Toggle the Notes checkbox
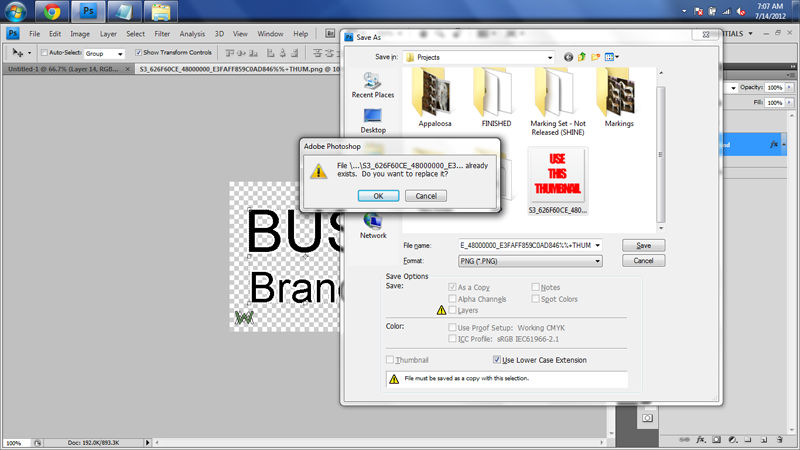 535,287
